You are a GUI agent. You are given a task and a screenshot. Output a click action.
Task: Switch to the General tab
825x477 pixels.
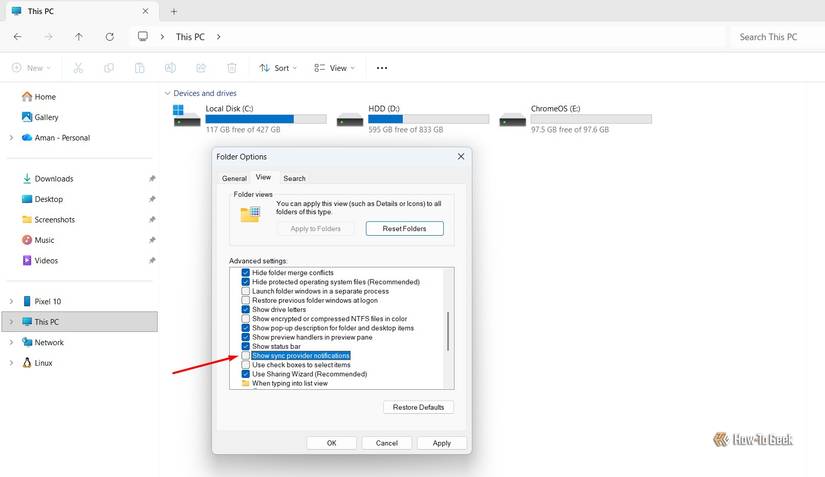point(234,178)
